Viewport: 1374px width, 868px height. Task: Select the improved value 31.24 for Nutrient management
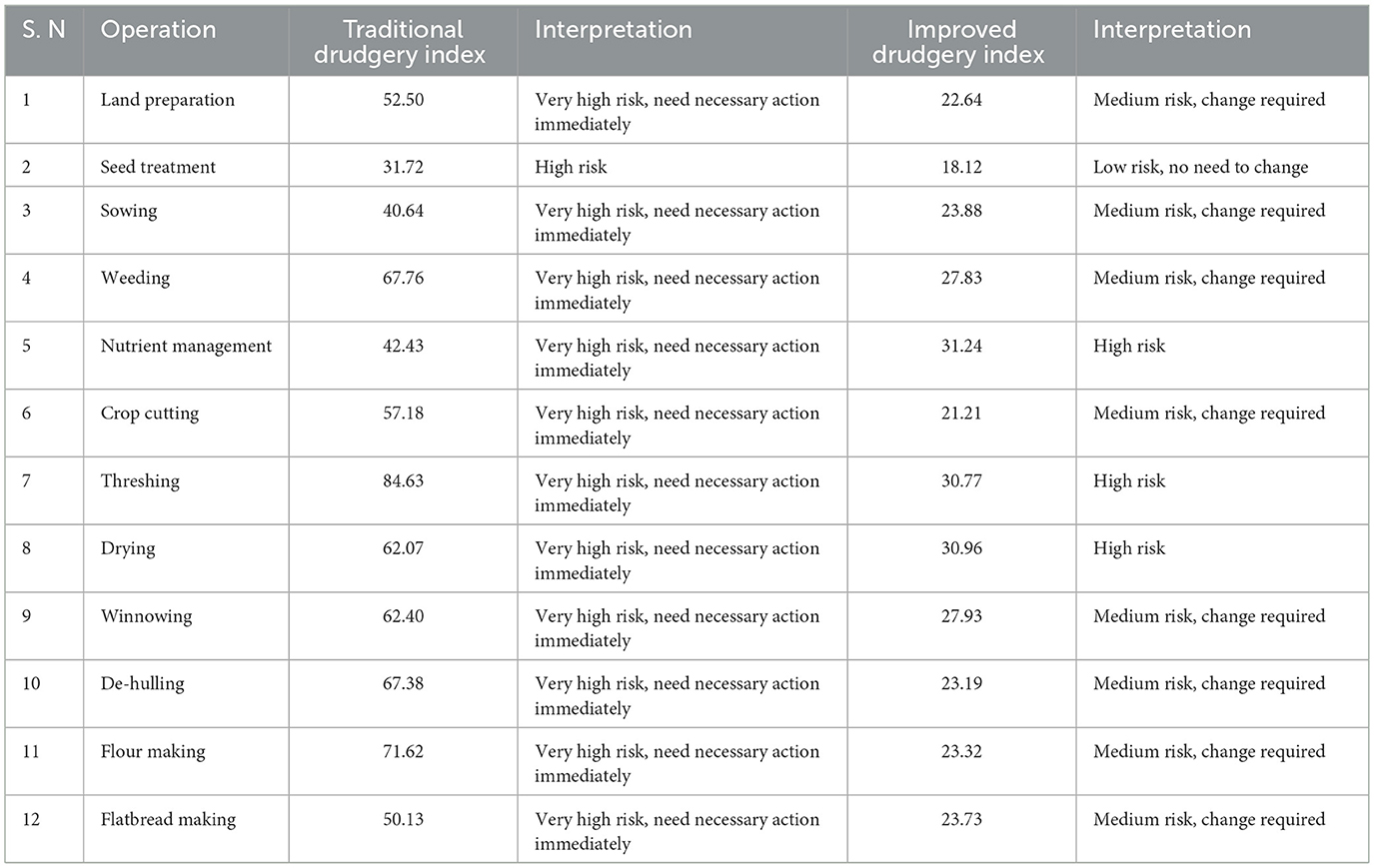[961, 346]
